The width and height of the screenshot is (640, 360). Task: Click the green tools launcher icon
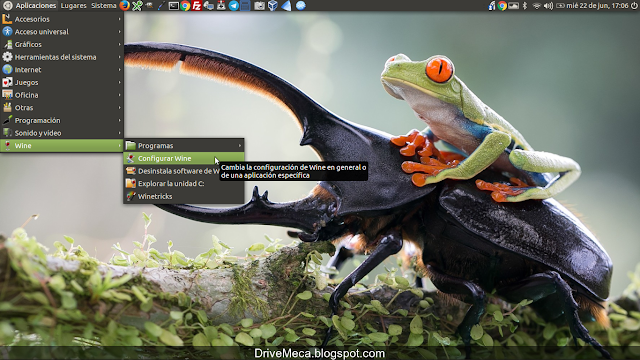pyautogui.click(x=137, y=6)
